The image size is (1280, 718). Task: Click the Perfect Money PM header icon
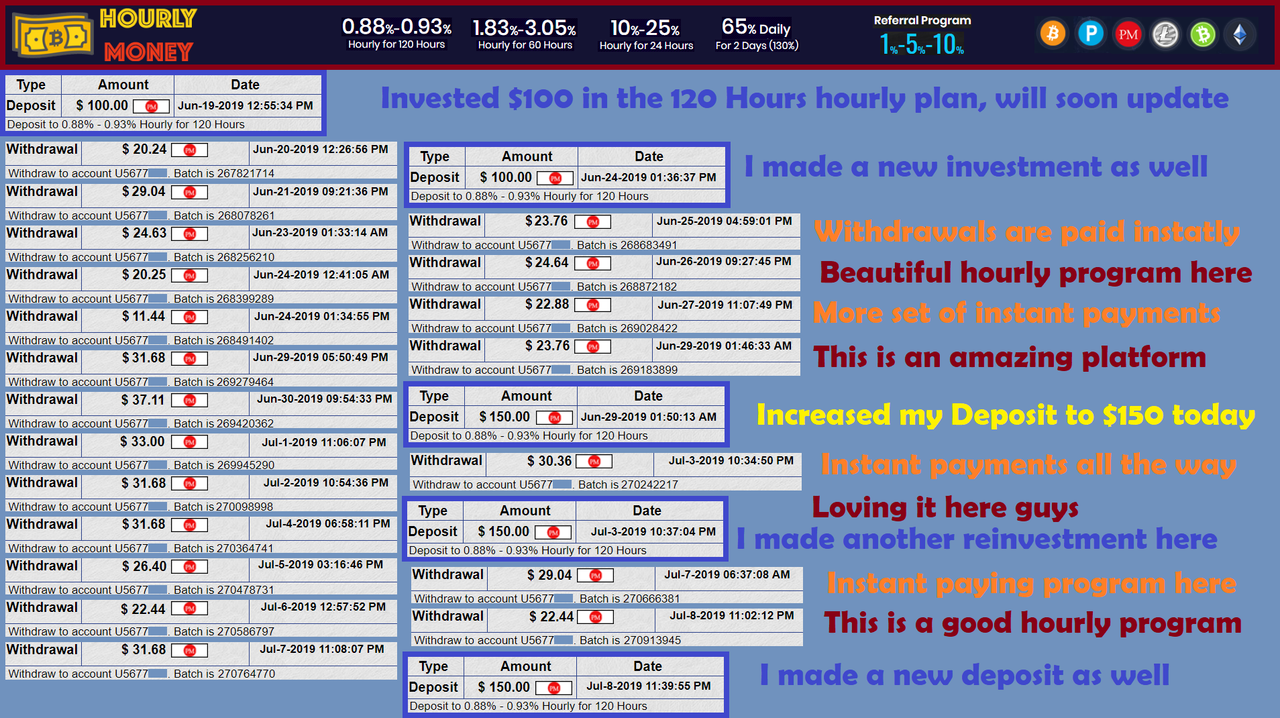tap(1128, 34)
